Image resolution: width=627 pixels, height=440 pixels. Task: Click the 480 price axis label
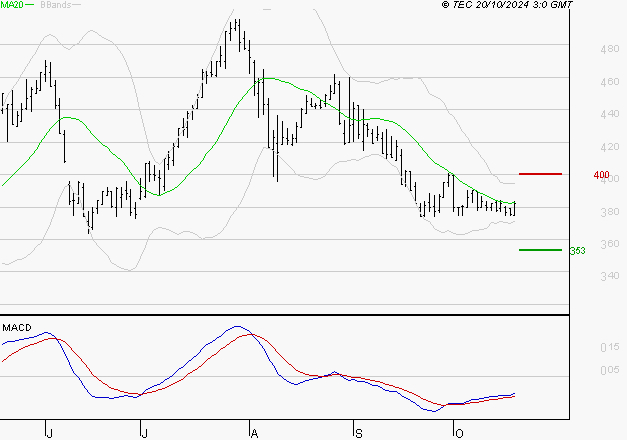tap(609, 49)
